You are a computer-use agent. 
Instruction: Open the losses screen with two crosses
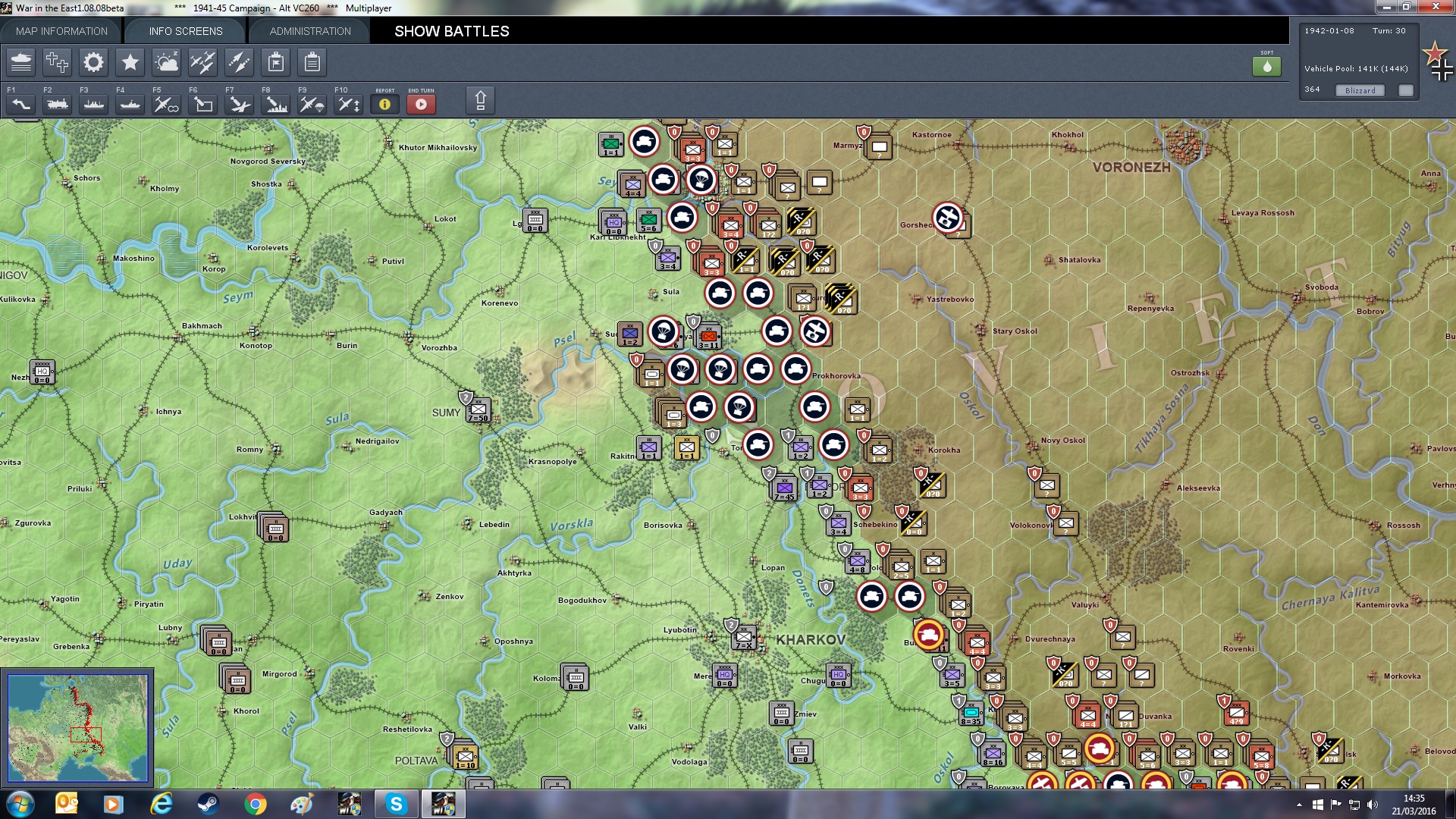click(57, 62)
